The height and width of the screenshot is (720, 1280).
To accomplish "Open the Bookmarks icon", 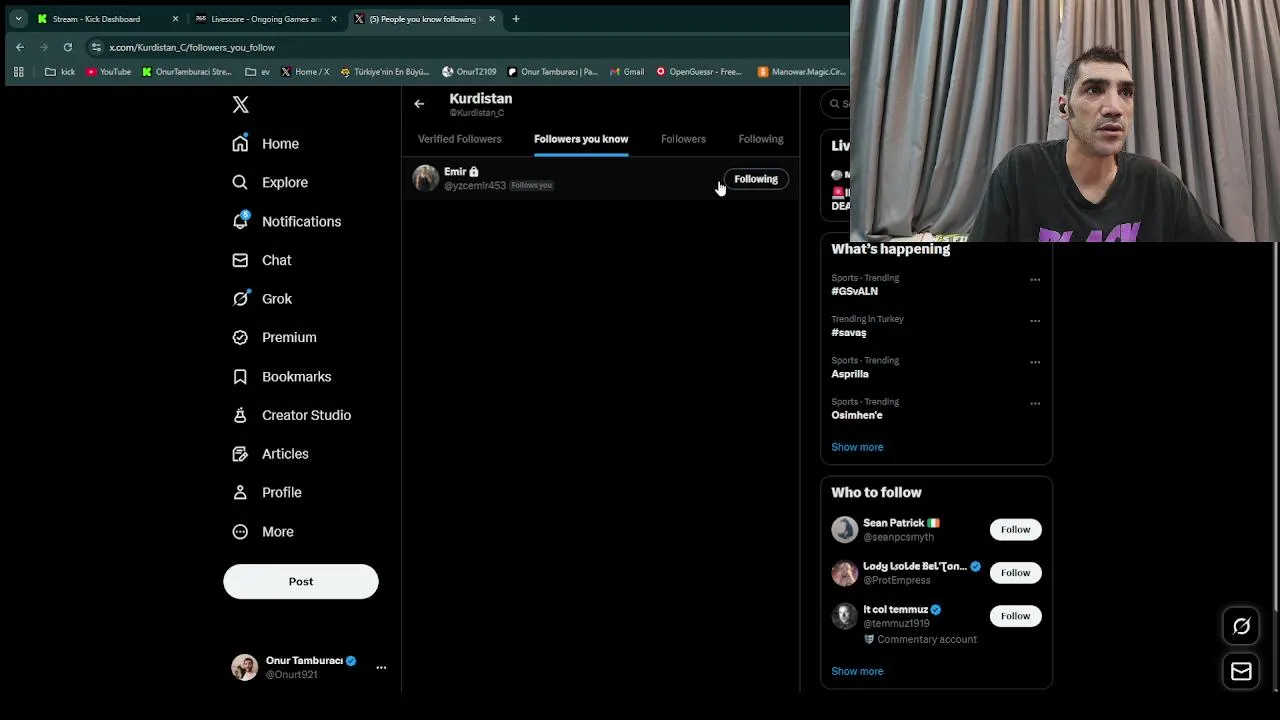I will coord(240,377).
